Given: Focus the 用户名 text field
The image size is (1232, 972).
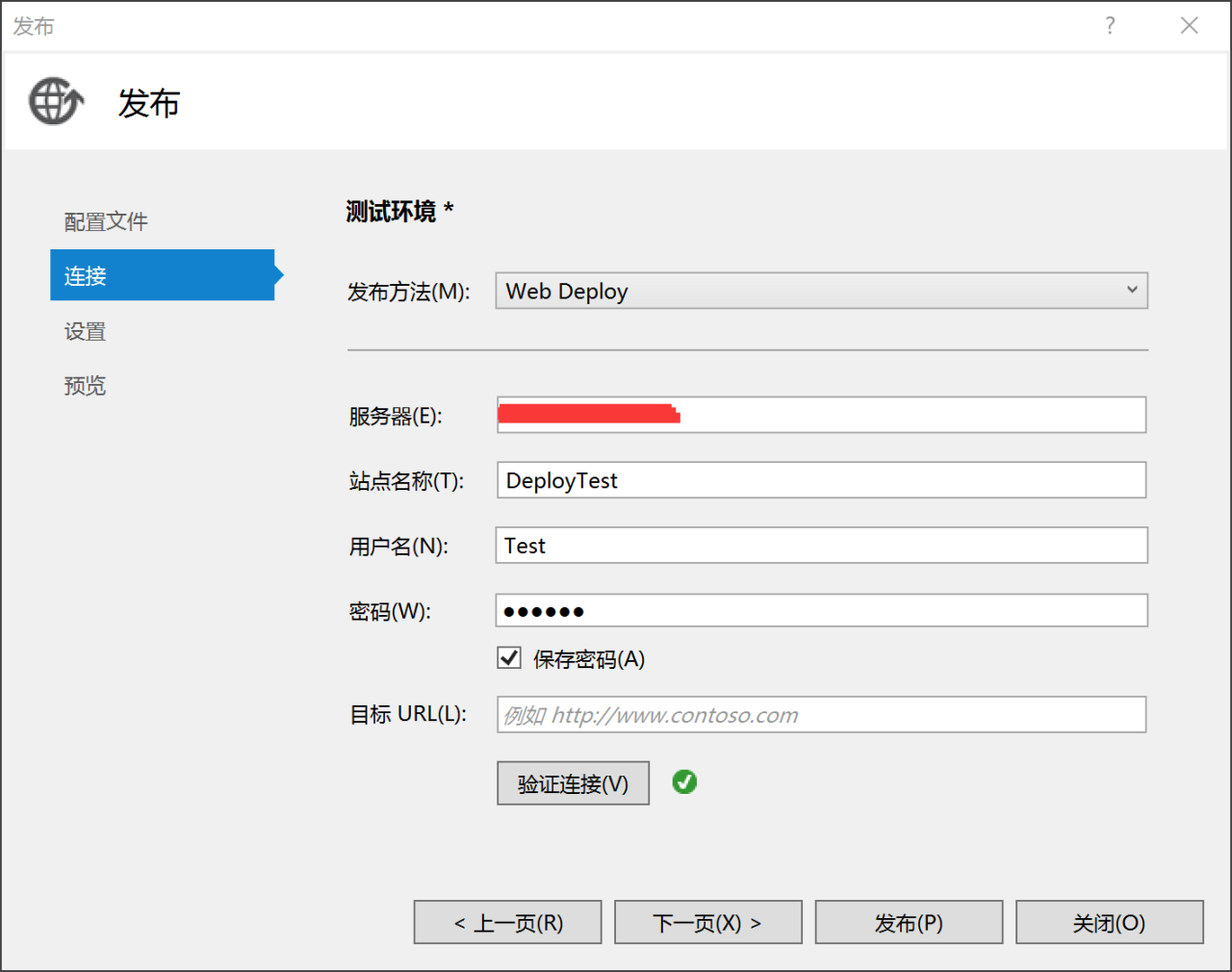Looking at the screenshot, I should [x=821, y=546].
